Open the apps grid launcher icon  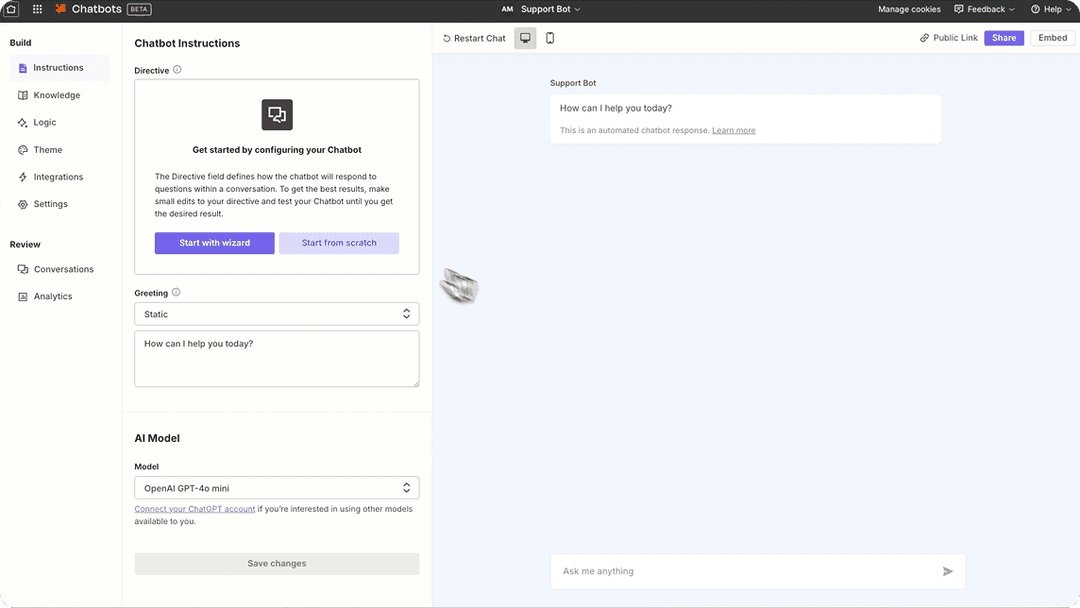point(38,9)
